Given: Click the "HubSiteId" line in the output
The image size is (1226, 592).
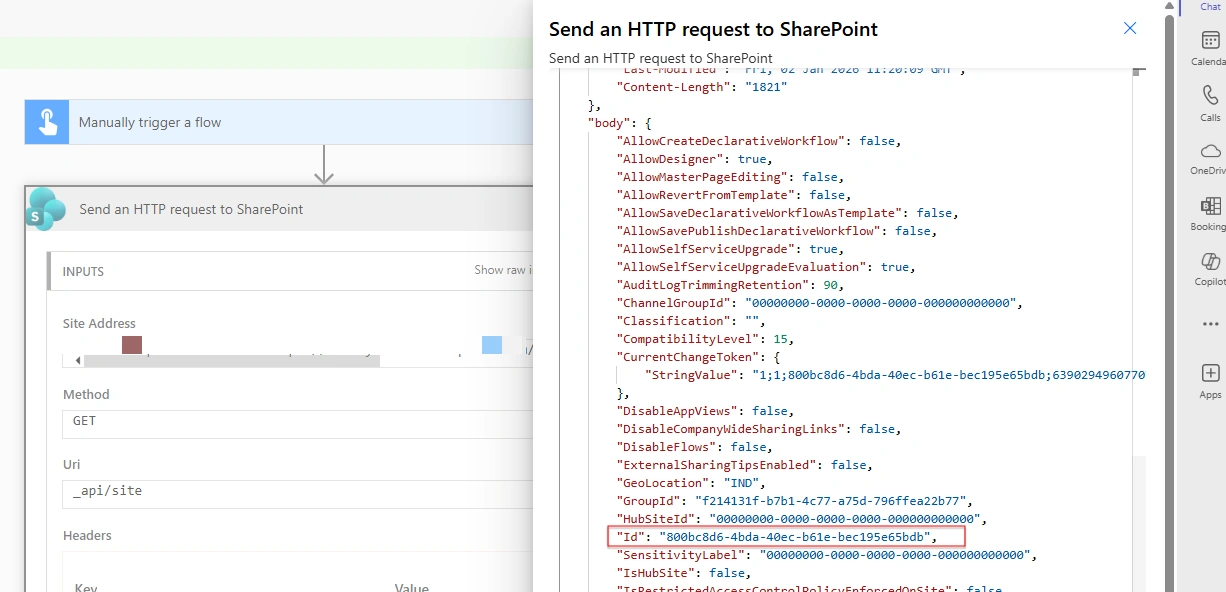Looking at the screenshot, I should (x=802, y=519).
